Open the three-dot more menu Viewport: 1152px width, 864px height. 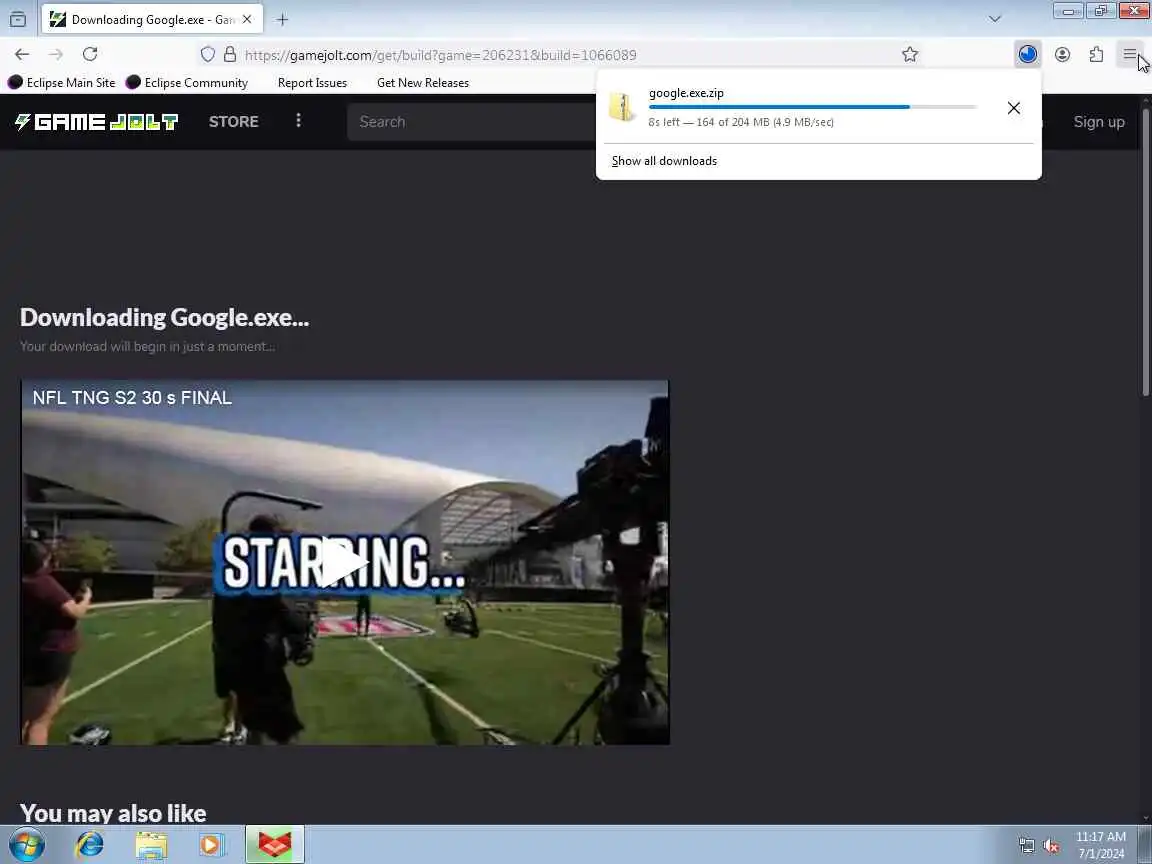click(298, 120)
